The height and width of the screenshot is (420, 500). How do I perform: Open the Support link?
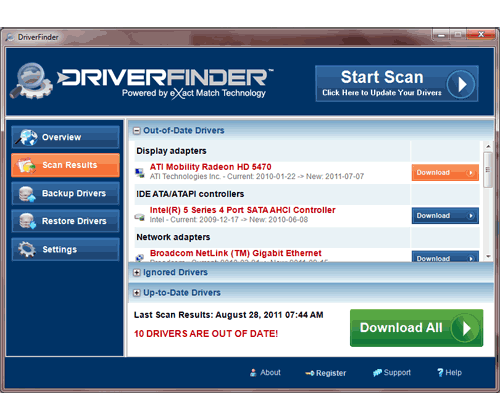[392, 373]
